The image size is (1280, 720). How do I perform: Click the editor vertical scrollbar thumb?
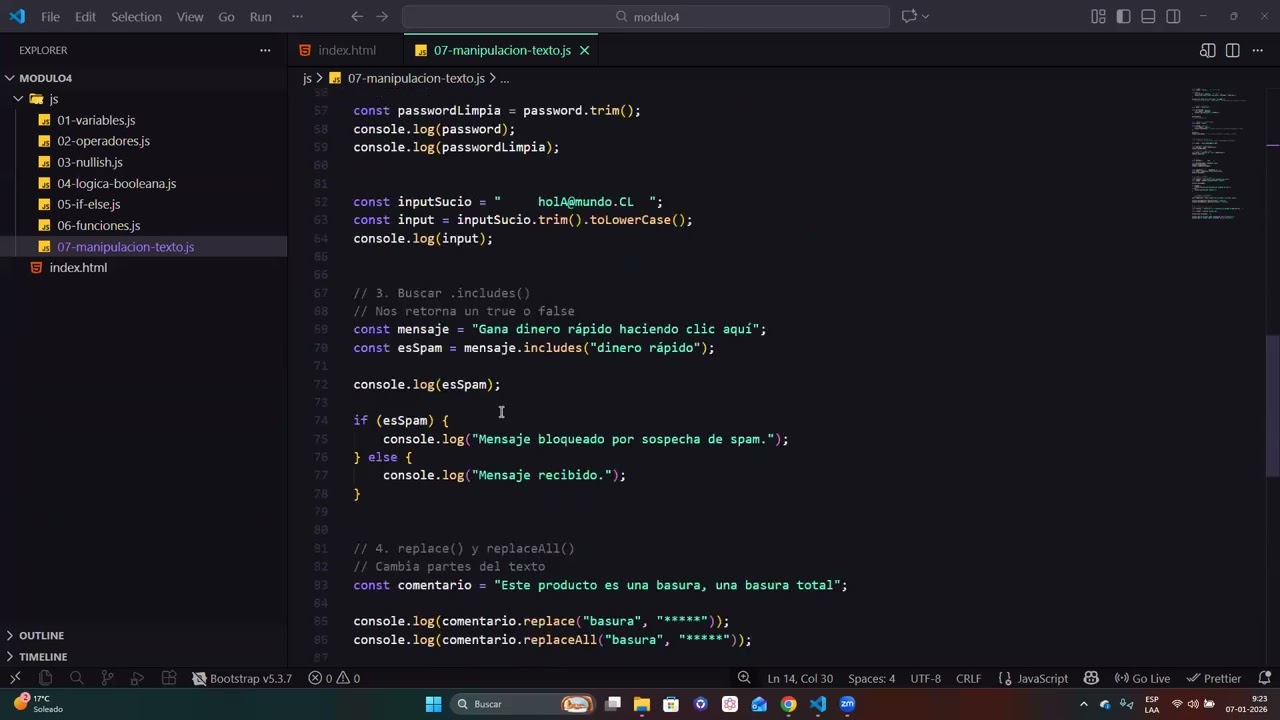click(x=1272, y=405)
